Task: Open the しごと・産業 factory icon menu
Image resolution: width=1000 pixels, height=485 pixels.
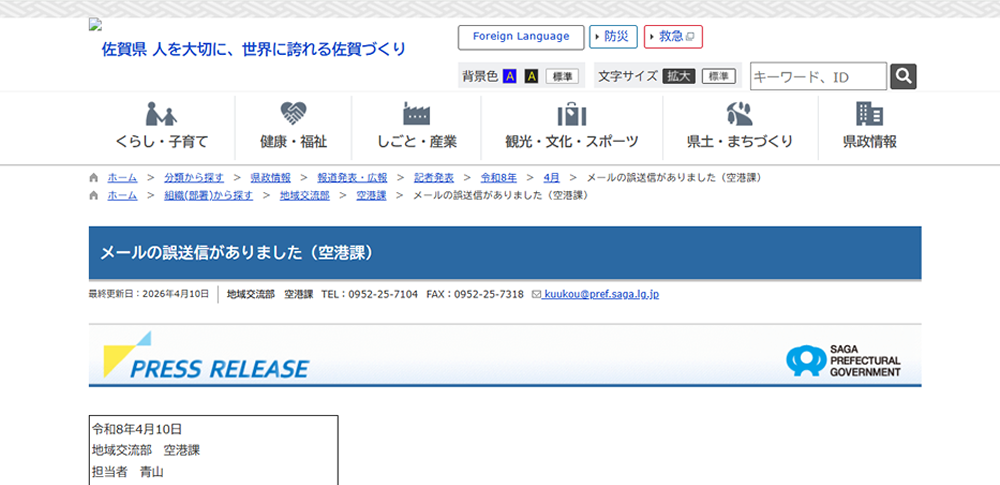Action: point(417,126)
